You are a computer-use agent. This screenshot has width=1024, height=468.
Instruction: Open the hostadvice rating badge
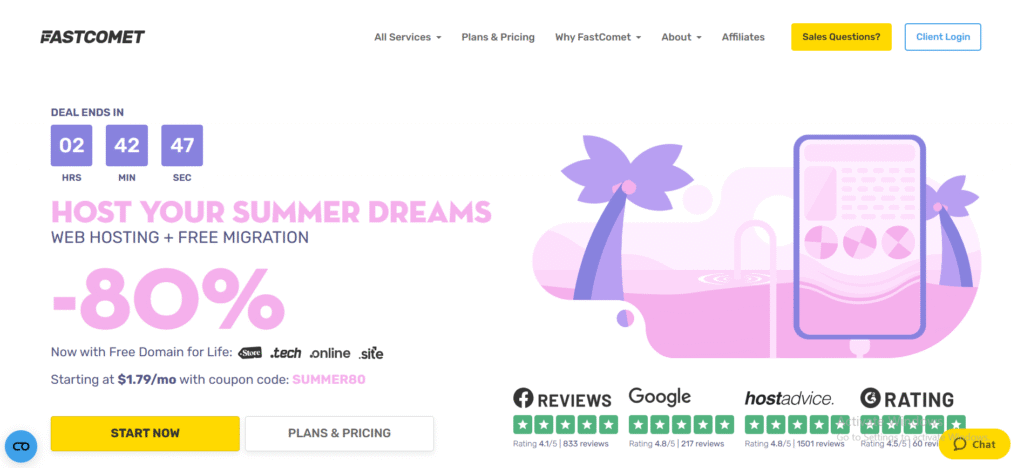coord(797,418)
